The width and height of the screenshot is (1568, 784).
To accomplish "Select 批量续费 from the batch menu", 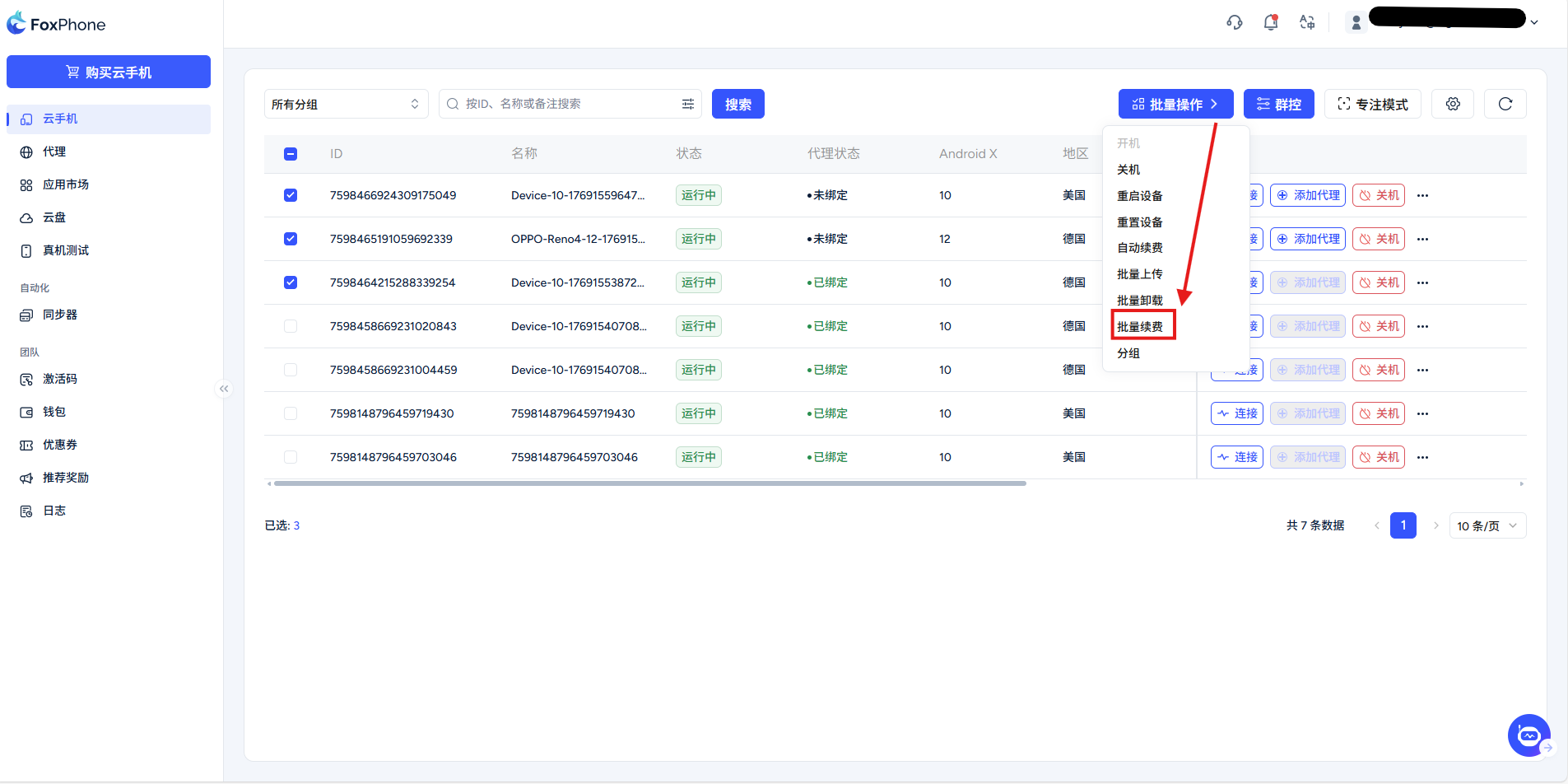I will 1140,327.
